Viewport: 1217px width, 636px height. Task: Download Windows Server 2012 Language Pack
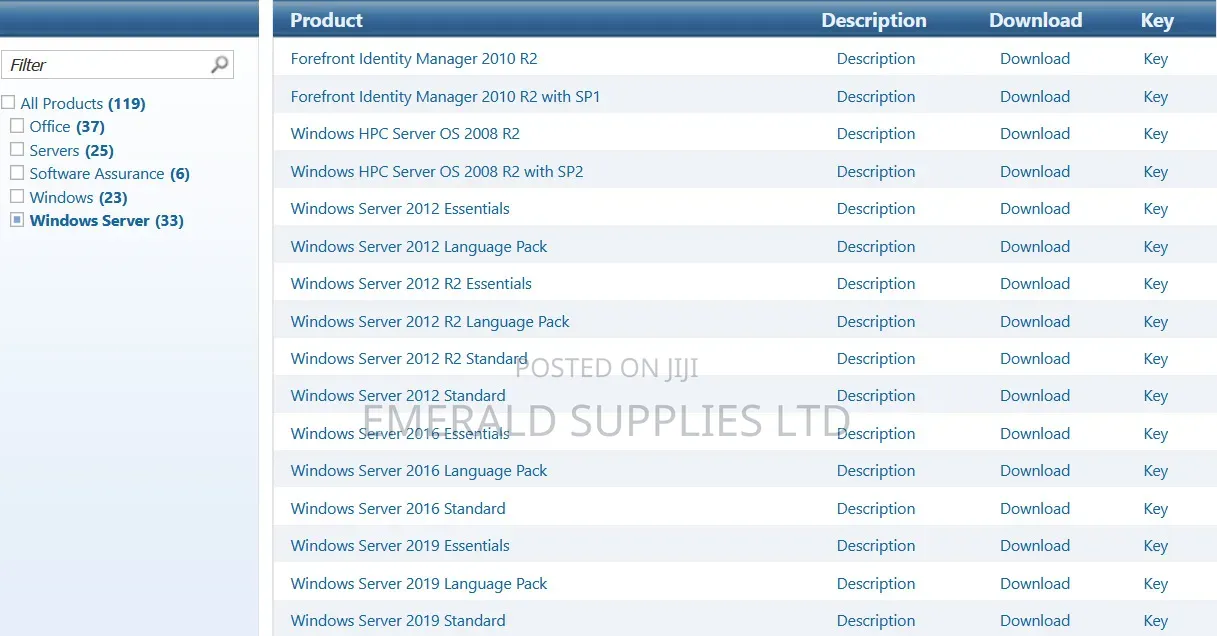(1035, 247)
